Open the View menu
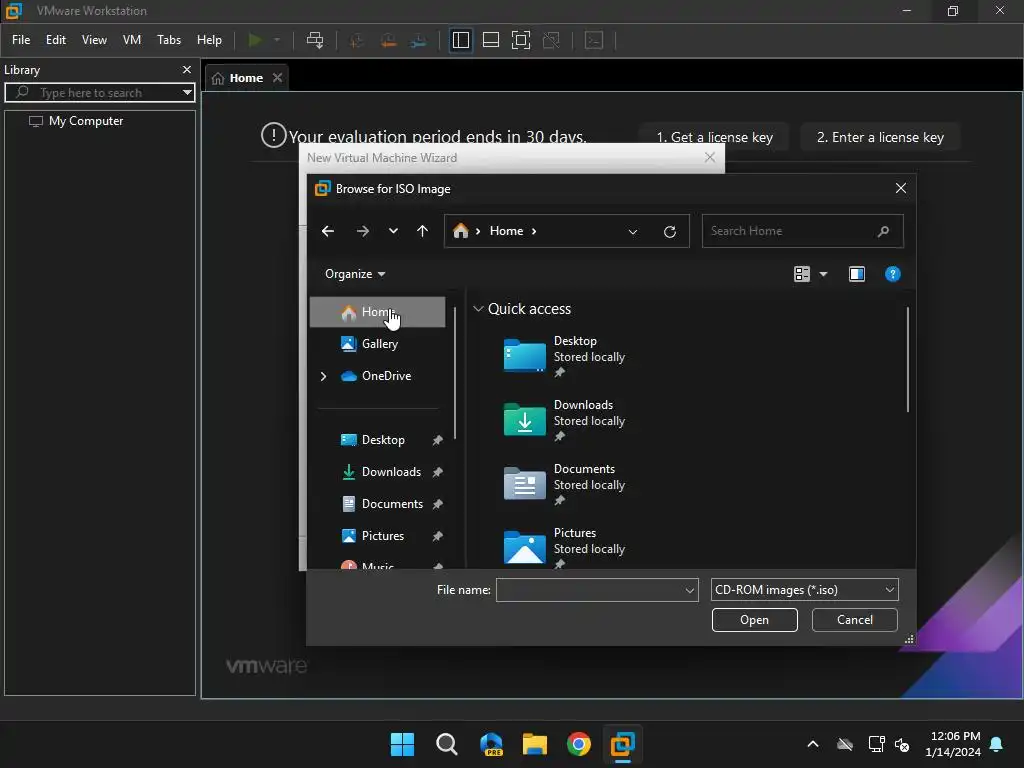Image resolution: width=1024 pixels, height=768 pixels. point(94,40)
